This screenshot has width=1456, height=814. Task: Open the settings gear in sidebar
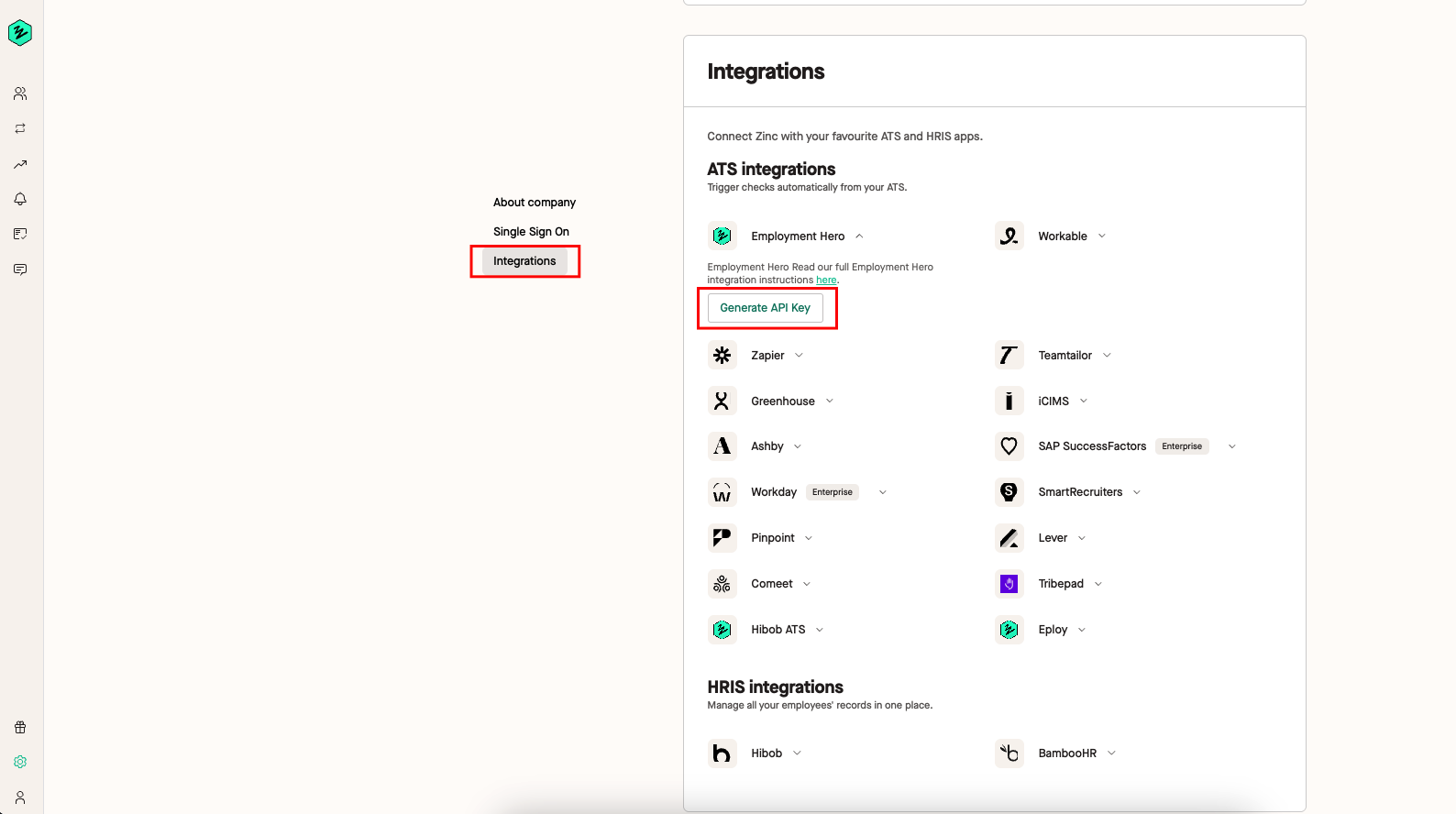(x=20, y=762)
